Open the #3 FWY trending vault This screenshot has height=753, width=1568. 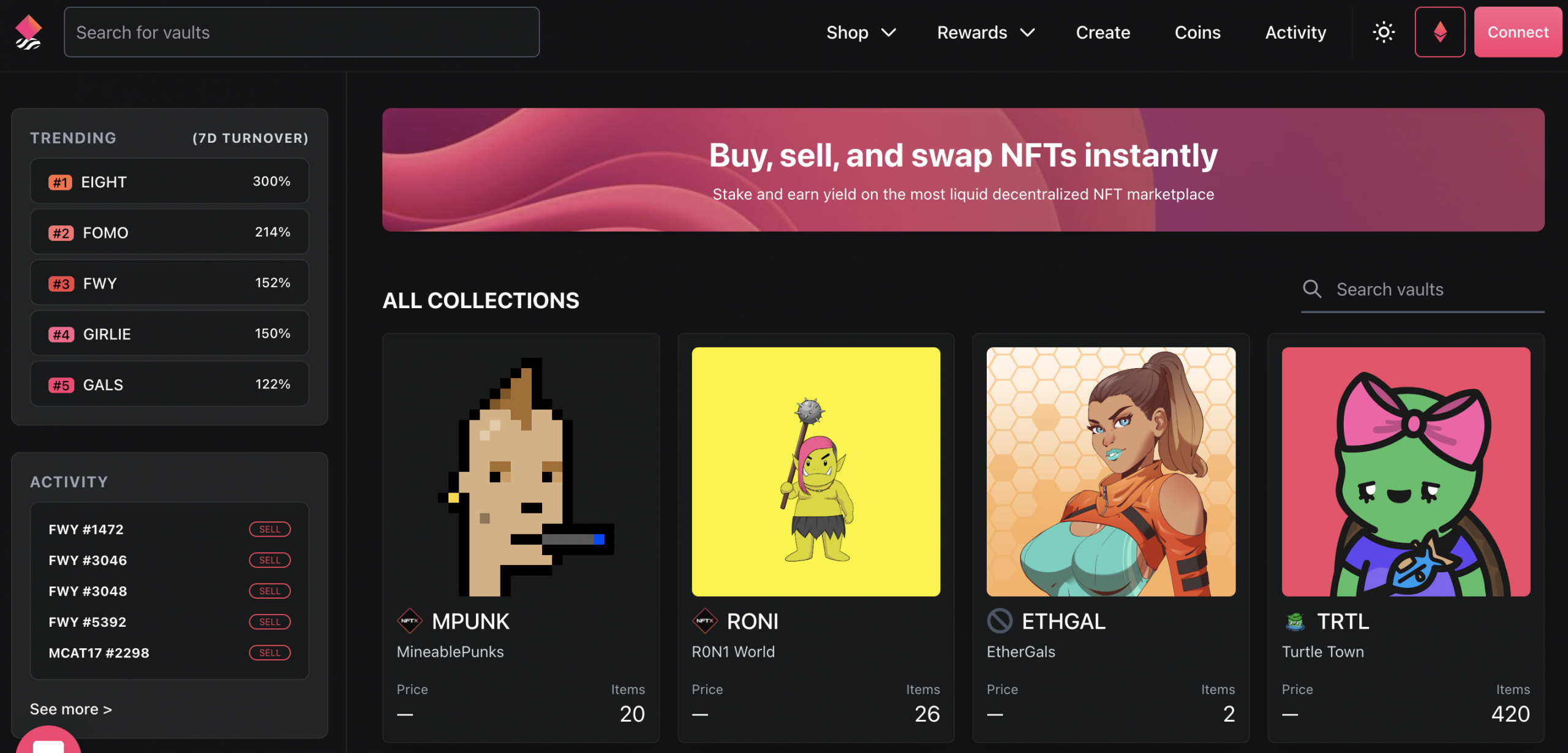click(170, 283)
